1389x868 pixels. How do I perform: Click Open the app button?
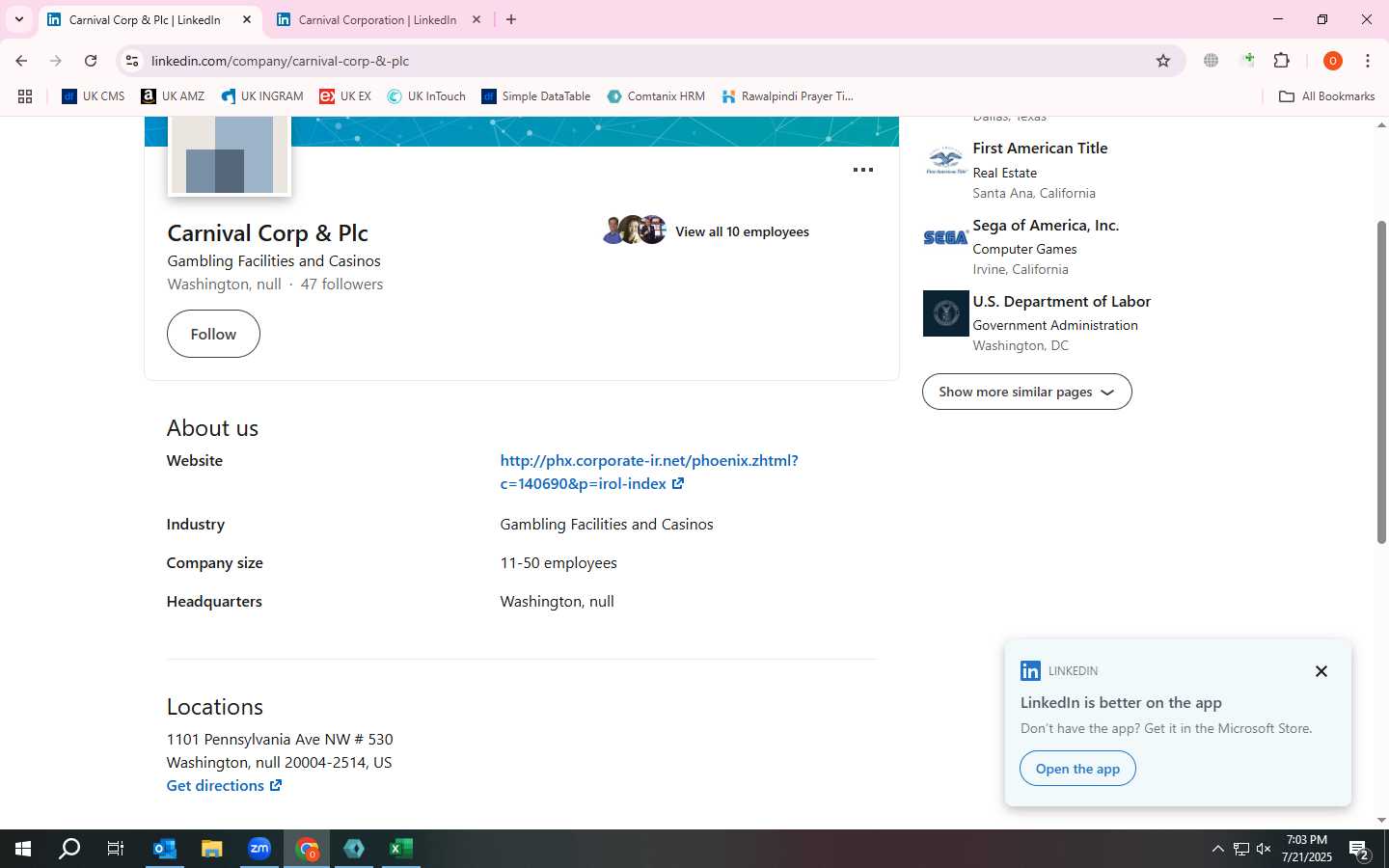pos(1077,769)
